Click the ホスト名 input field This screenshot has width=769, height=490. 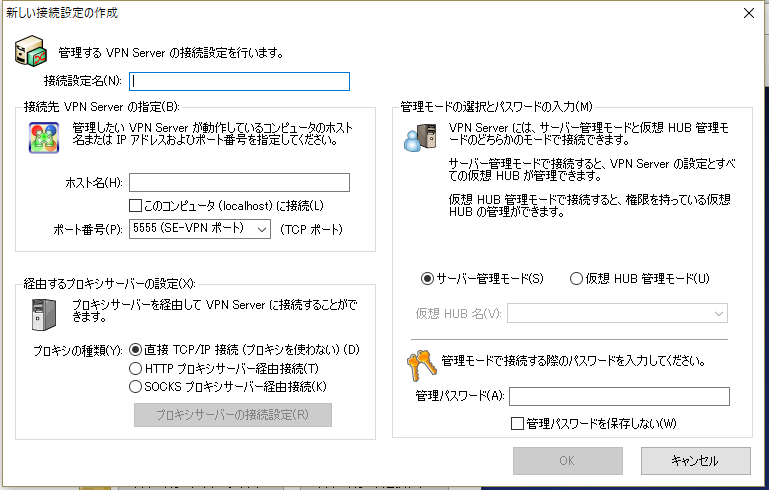pos(239,182)
